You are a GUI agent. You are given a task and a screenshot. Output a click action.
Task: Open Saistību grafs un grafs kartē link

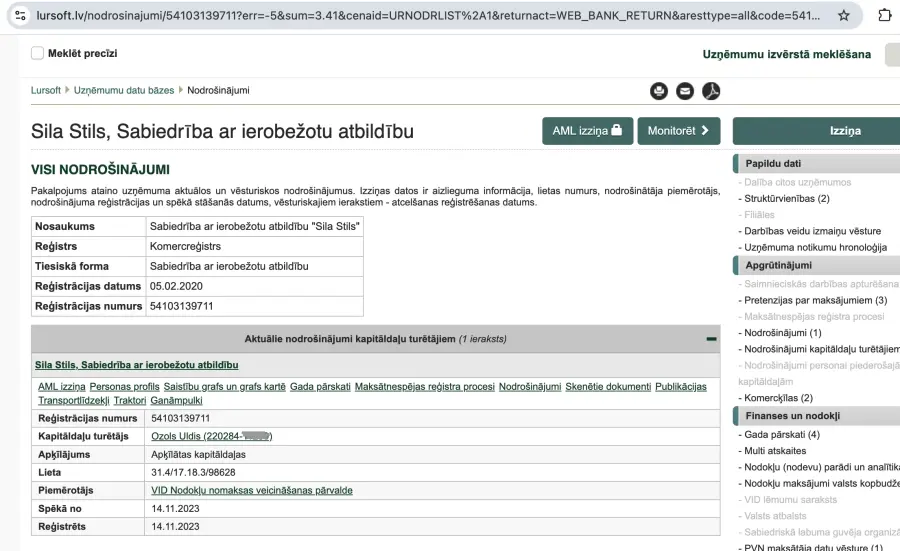pyautogui.click(x=224, y=387)
